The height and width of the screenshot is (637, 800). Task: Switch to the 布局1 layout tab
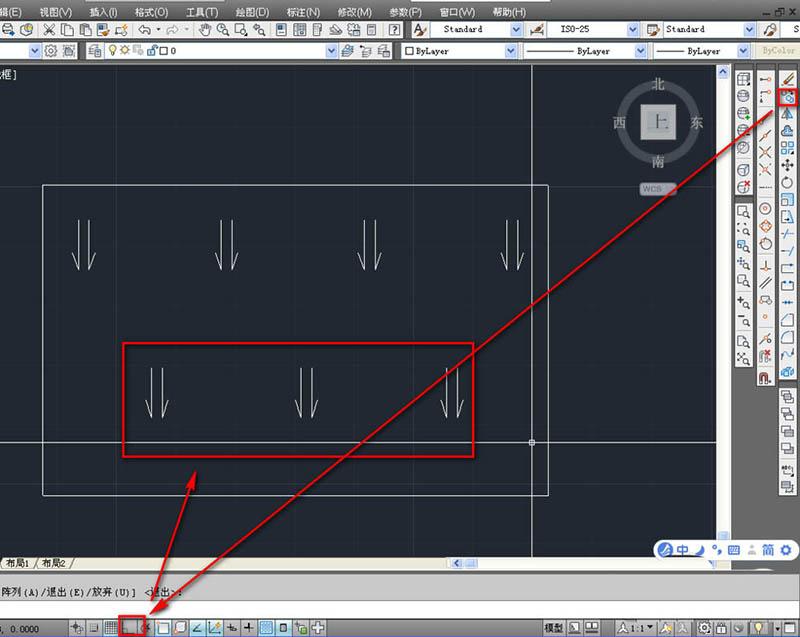17,564
